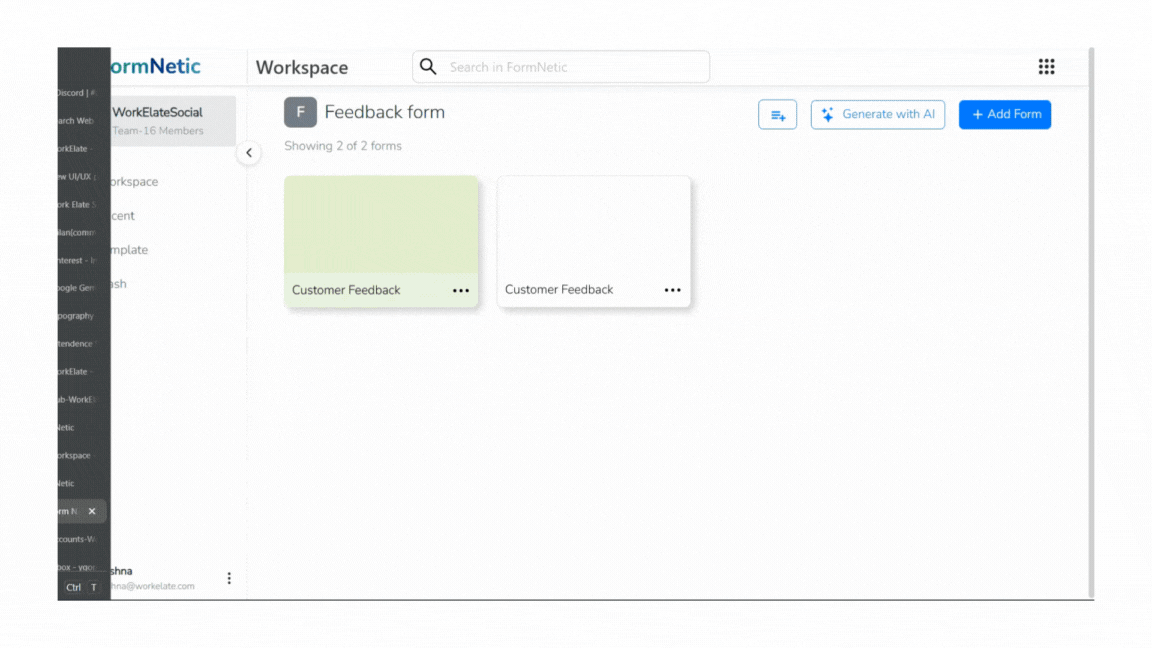1152x648 pixels.
Task: Click the magnifier icon in search bar
Action: (428, 67)
